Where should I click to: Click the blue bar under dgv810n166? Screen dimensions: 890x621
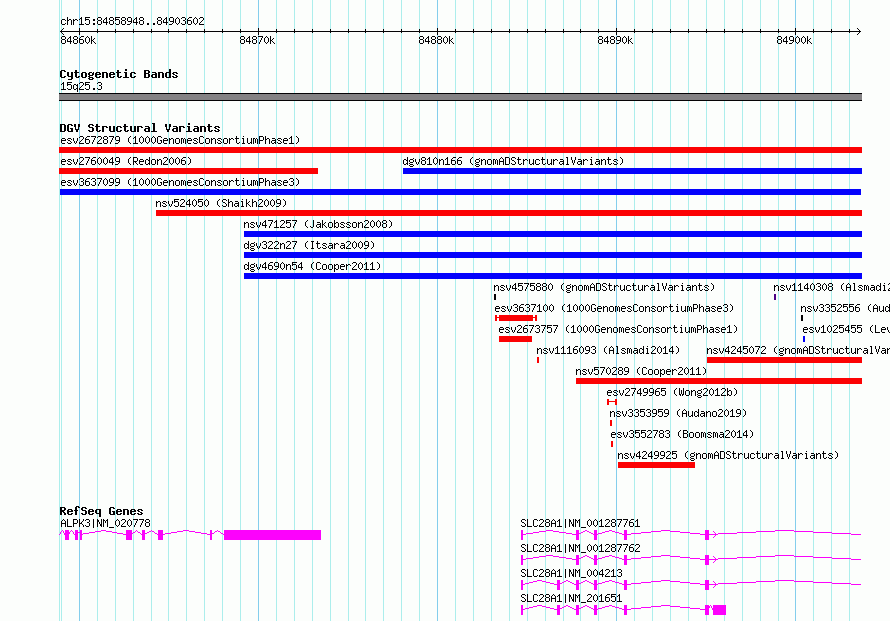pos(632,171)
